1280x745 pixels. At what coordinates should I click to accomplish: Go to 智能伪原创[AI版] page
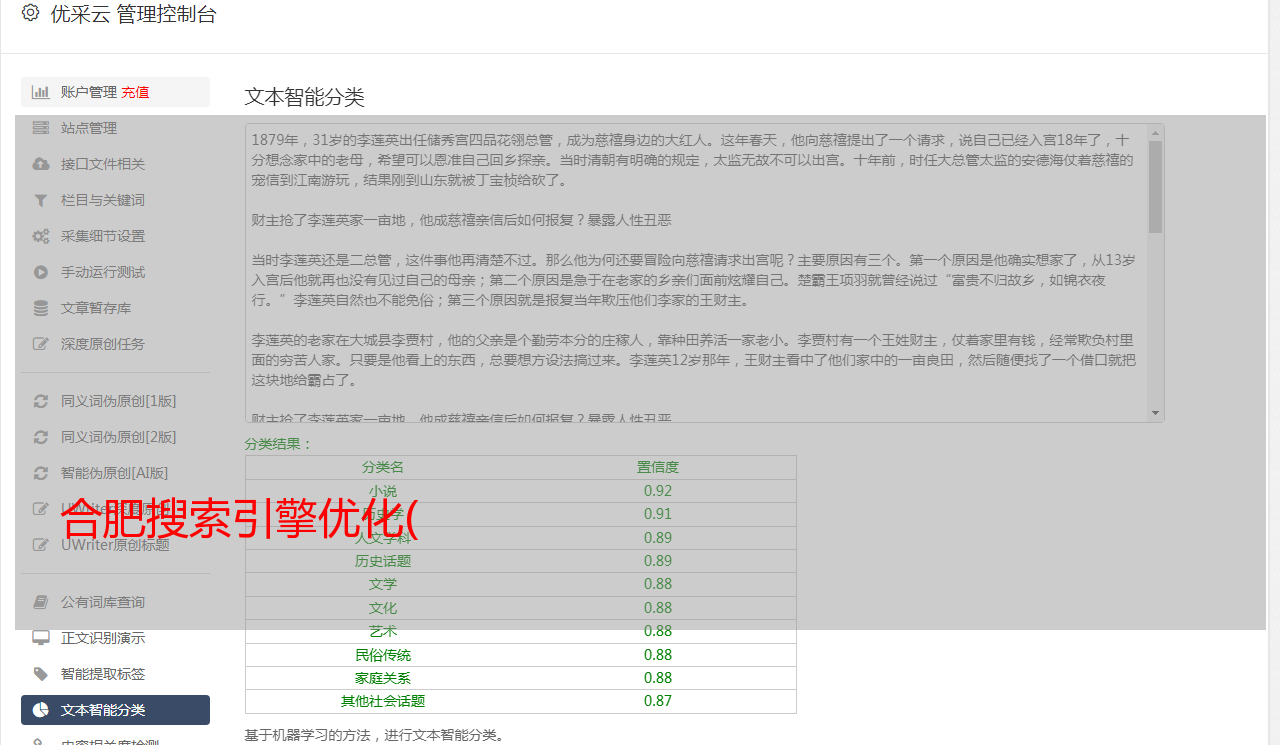(x=114, y=473)
